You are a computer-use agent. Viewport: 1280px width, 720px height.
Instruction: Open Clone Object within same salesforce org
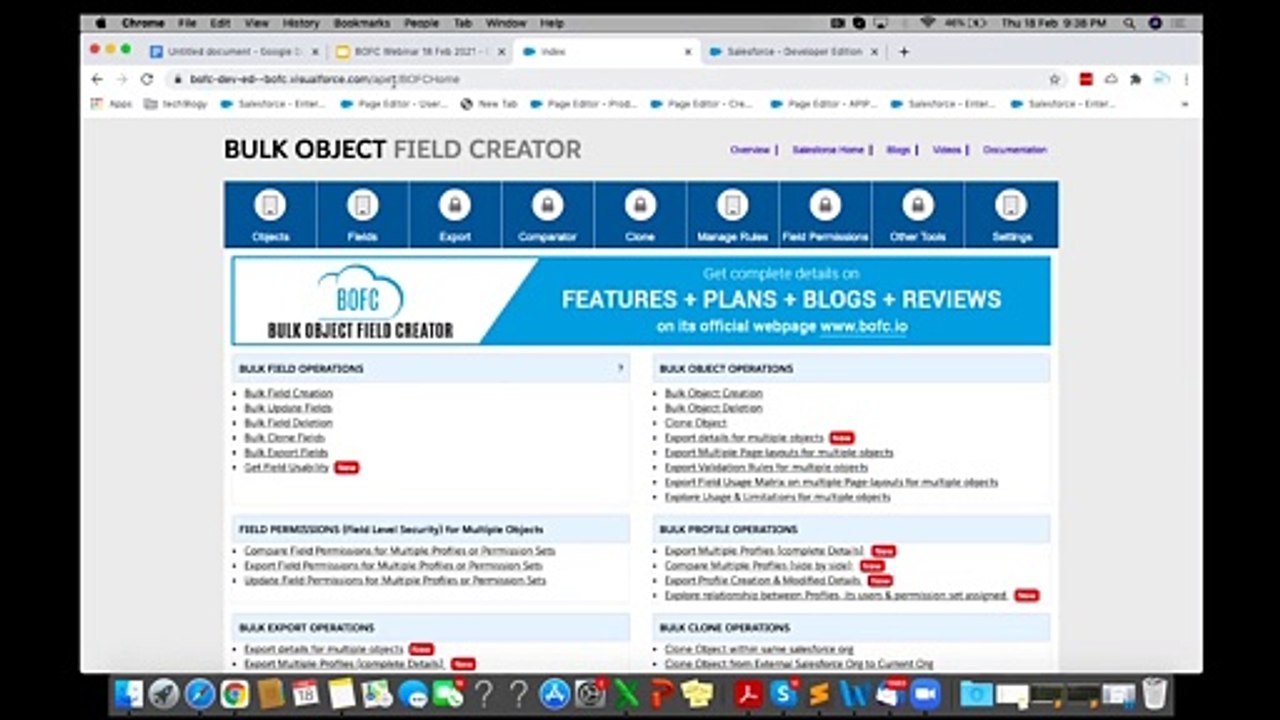point(759,649)
